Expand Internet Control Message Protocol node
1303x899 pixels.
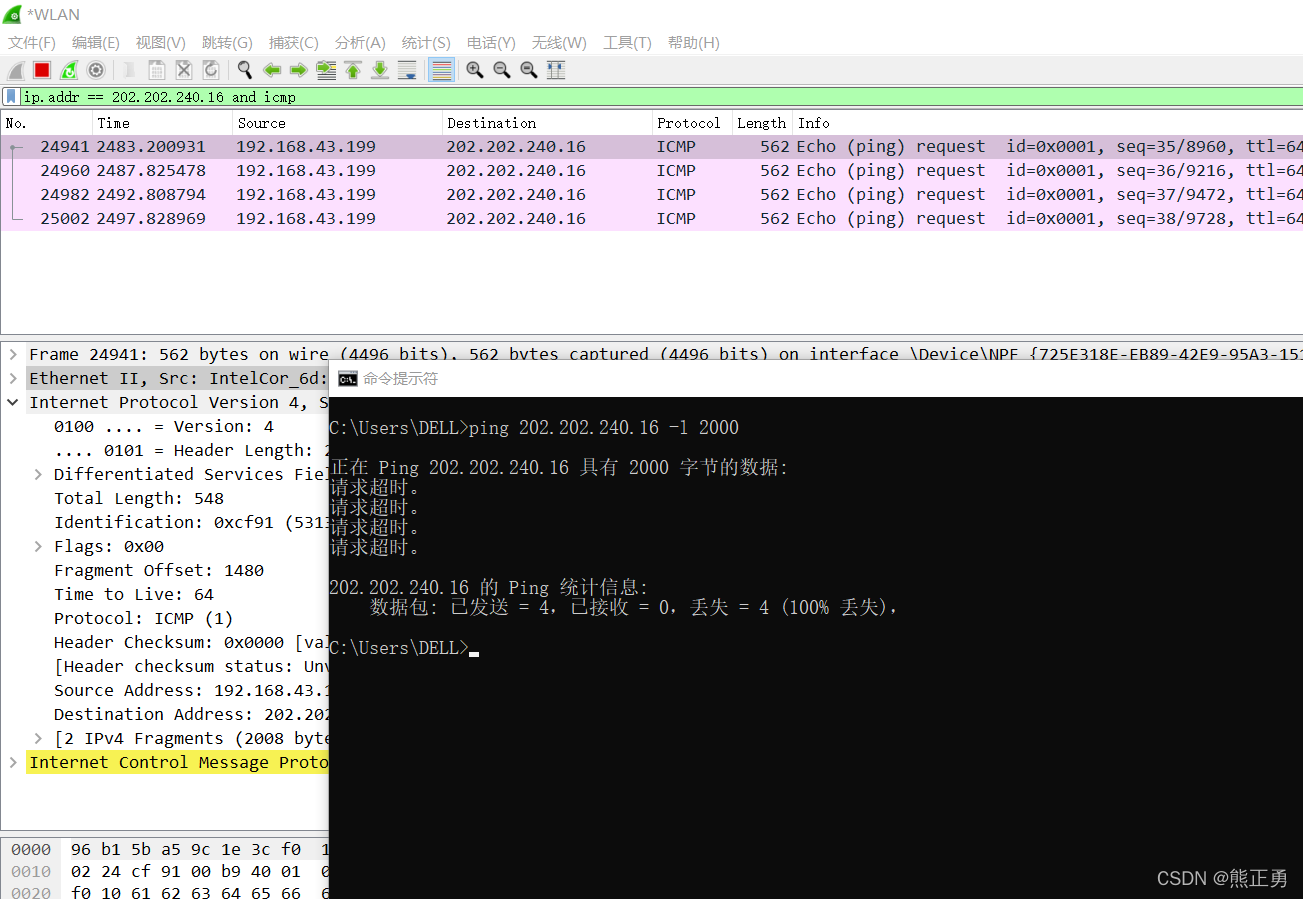click(13, 762)
